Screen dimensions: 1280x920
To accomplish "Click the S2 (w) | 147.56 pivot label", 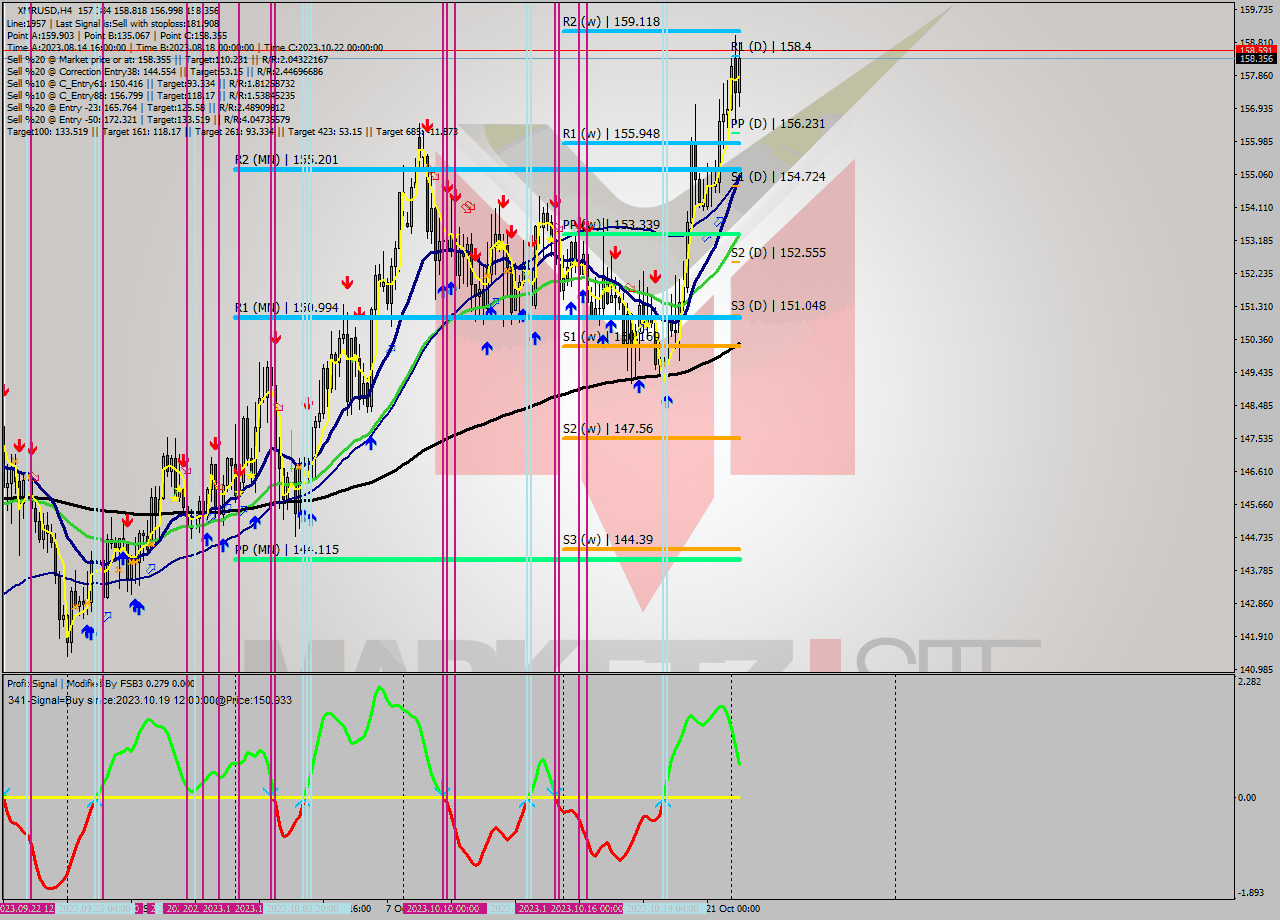I will tap(607, 428).
